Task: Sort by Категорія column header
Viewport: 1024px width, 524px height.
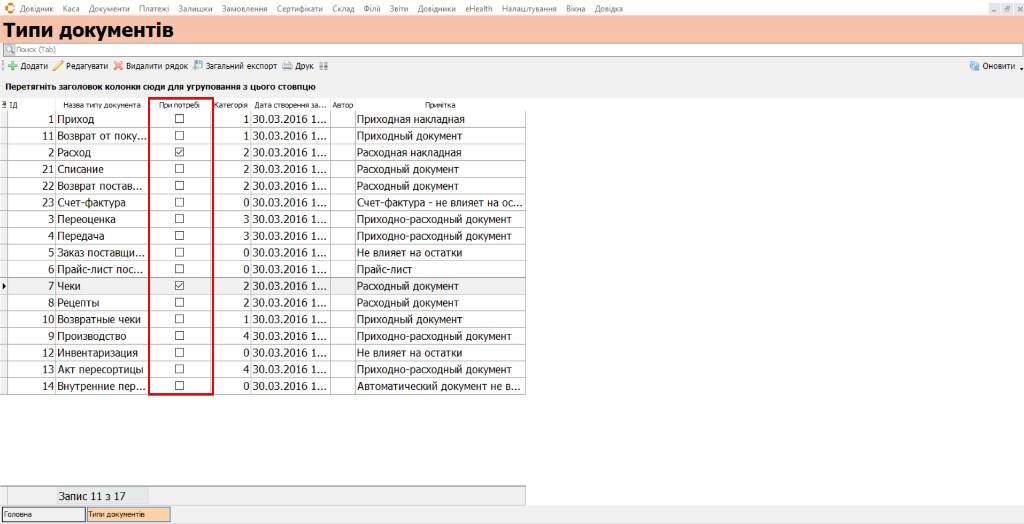Action: (231, 105)
